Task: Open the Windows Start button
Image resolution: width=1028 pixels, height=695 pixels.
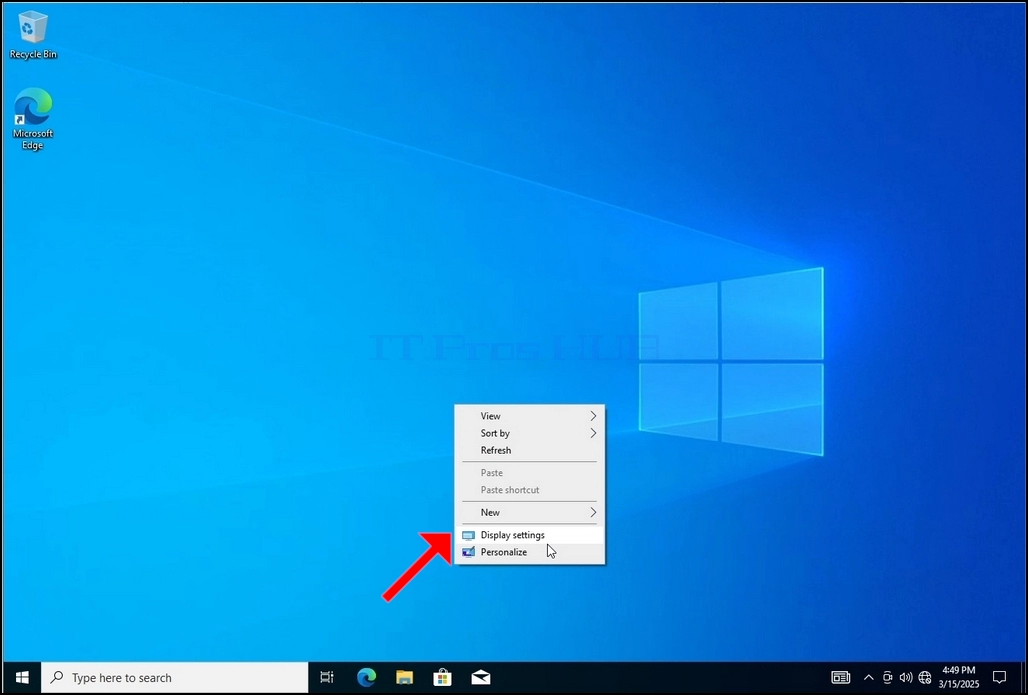Action: click(x=22, y=677)
